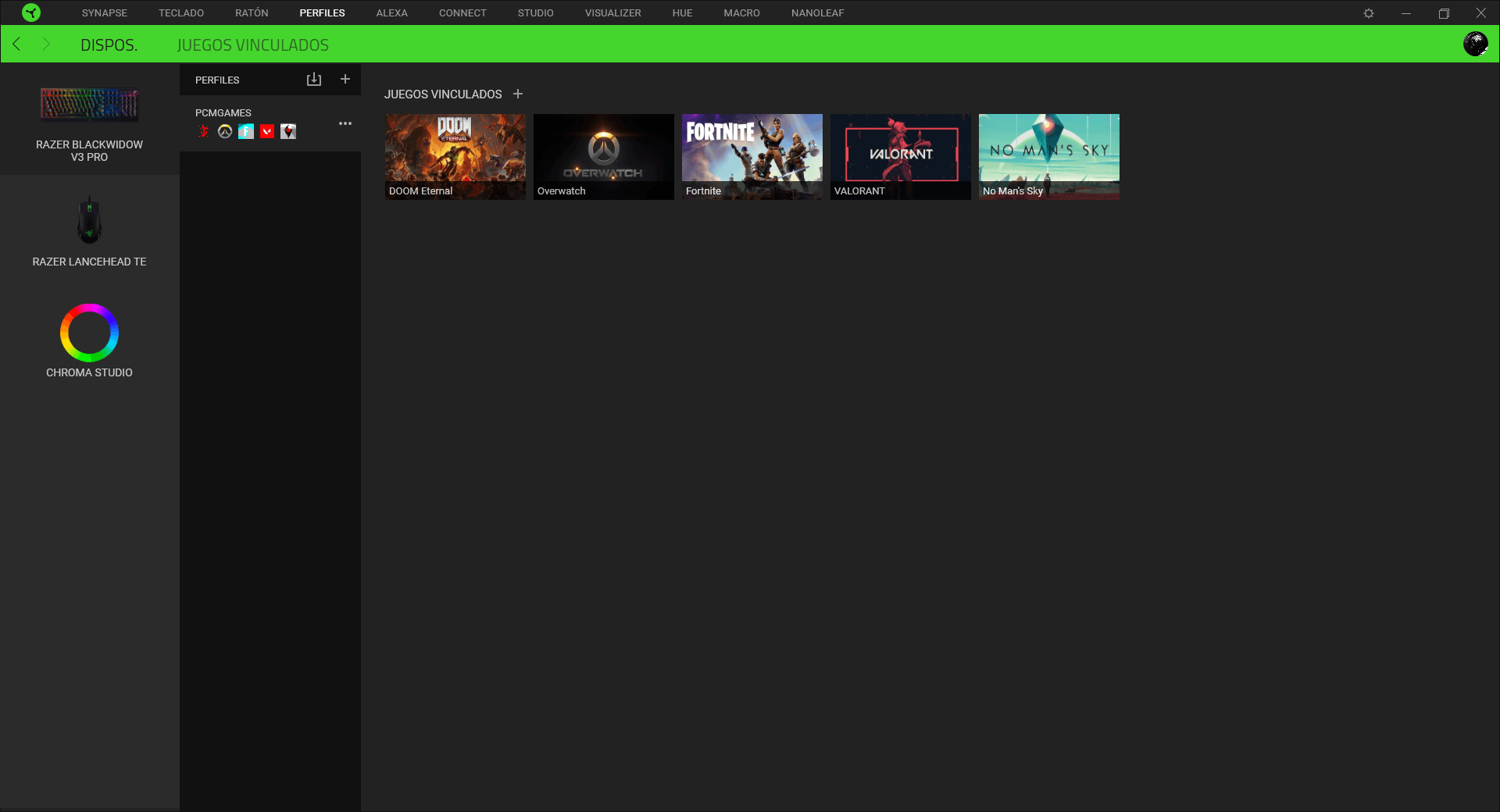Click the Fortnite icon under PCMGAMES
1500x812 pixels.
tap(246, 131)
